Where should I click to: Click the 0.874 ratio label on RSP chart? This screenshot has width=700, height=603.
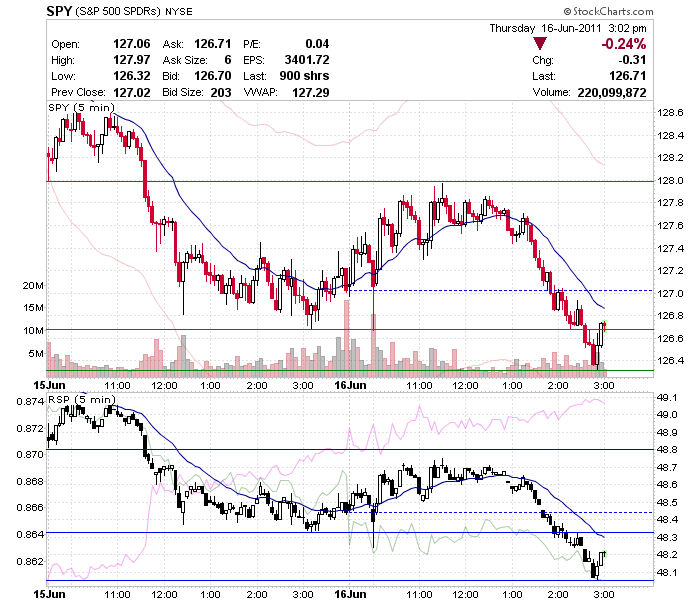(30, 402)
